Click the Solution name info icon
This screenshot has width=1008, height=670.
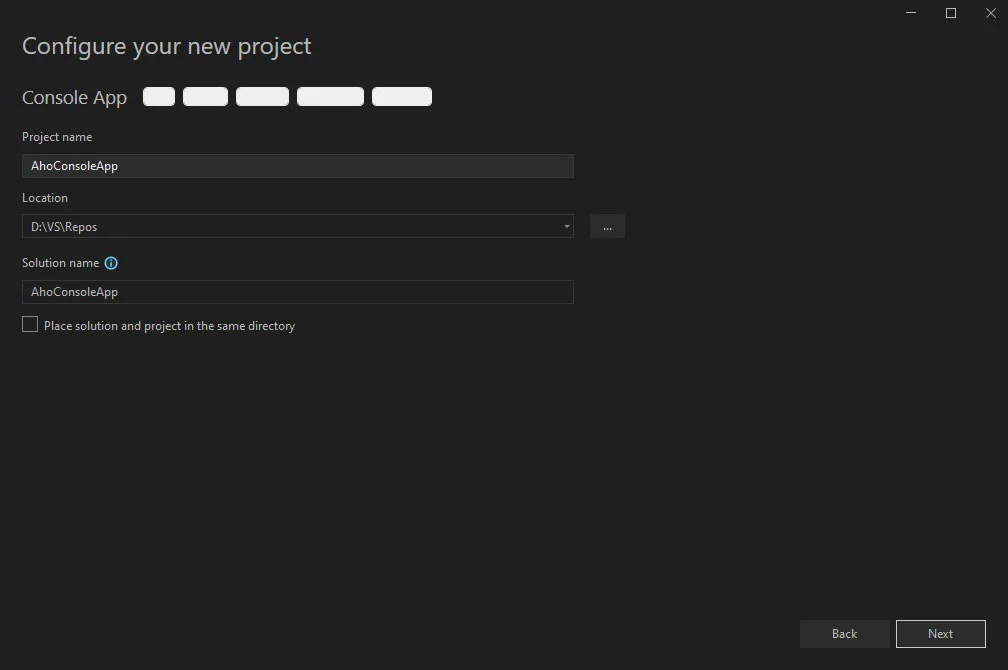point(110,263)
